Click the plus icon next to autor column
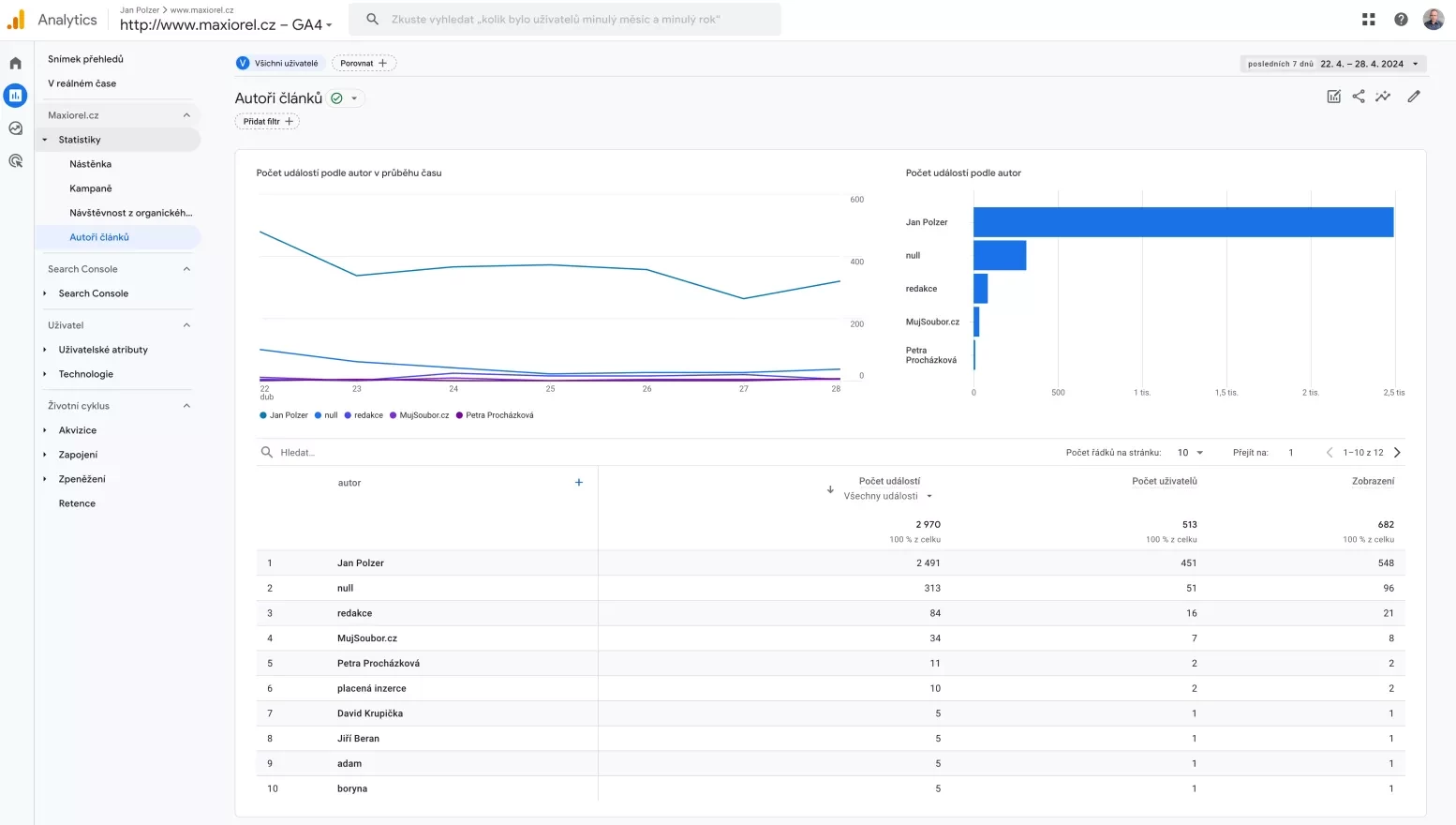Viewport: 1456px width, 825px height. click(579, 483)
